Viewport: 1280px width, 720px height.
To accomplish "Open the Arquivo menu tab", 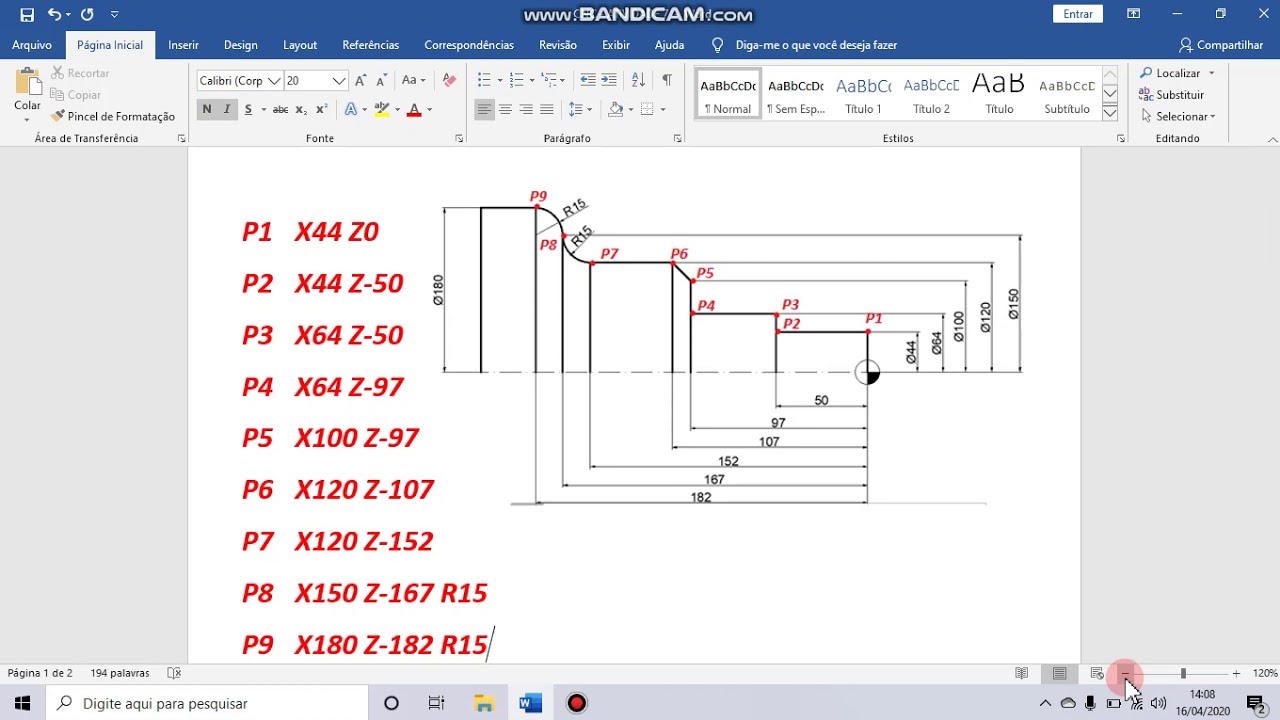I will click(x=32, y=45).
